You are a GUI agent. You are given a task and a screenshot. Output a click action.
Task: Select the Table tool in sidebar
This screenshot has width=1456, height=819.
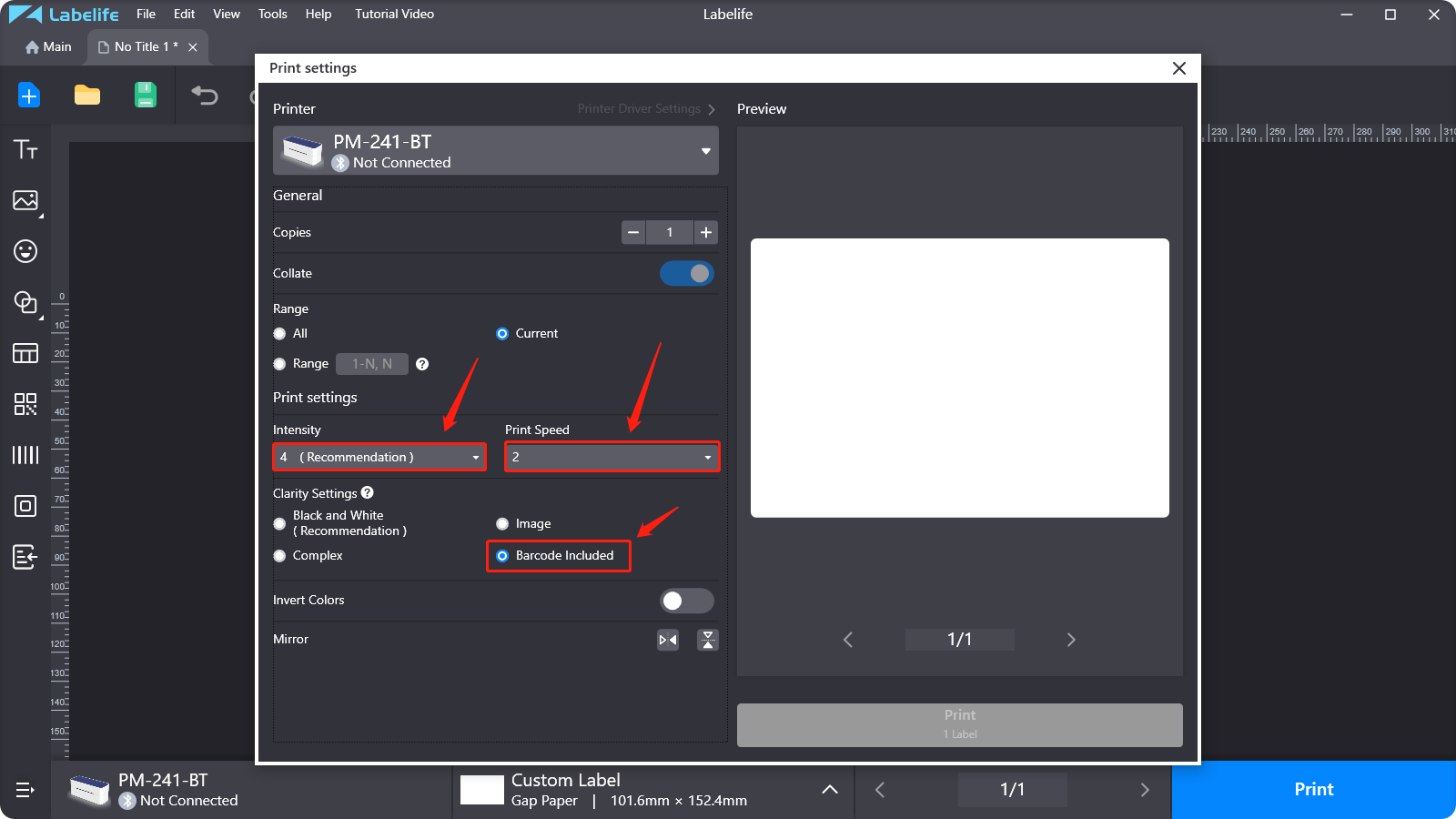[25, 353]
